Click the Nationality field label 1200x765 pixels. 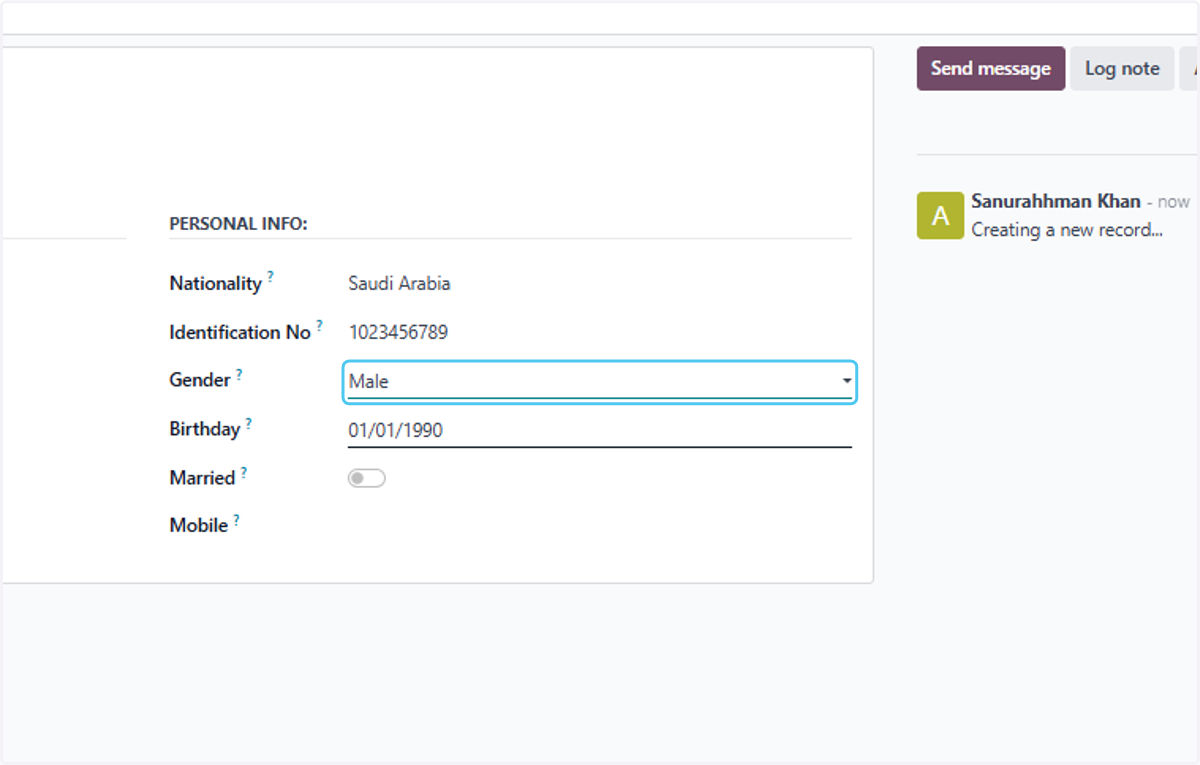[x=215, y=283]
